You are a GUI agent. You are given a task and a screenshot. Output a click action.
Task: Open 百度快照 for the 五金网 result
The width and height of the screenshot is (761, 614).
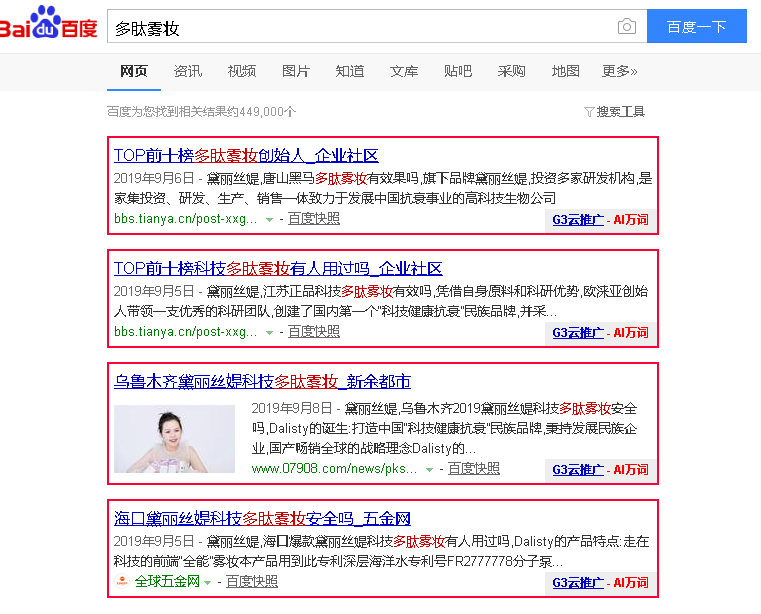click(252, 581)
